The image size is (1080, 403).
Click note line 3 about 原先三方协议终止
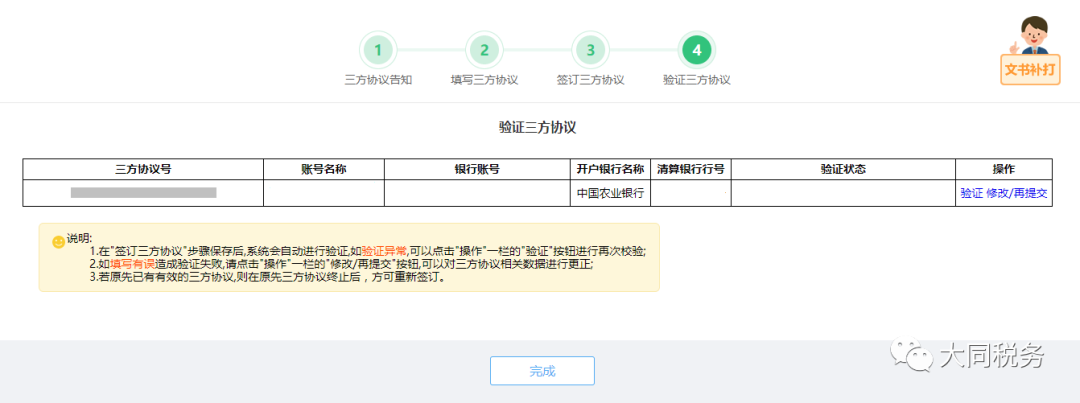point(268,278)
